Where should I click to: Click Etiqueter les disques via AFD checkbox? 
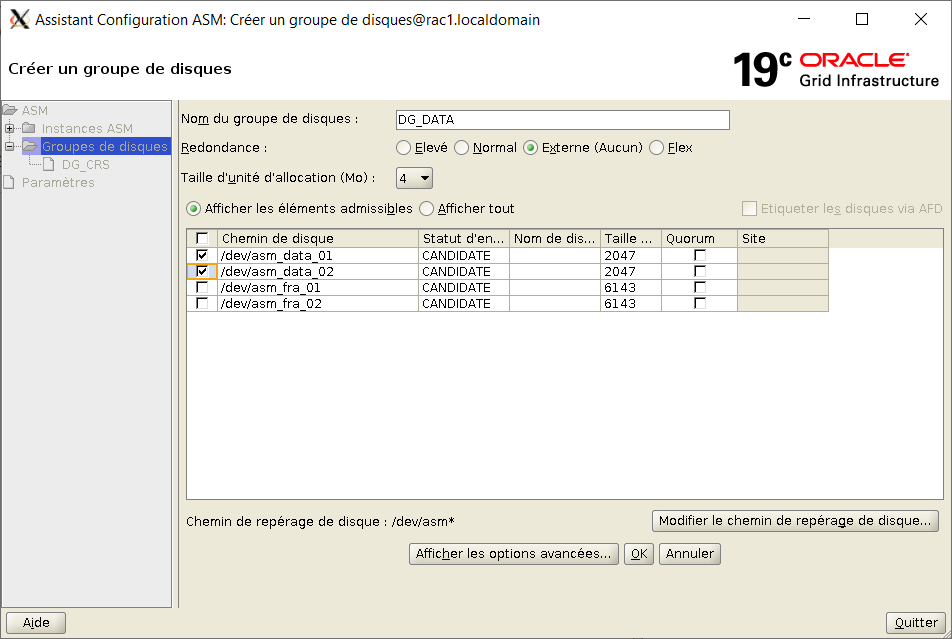point(749,209)
